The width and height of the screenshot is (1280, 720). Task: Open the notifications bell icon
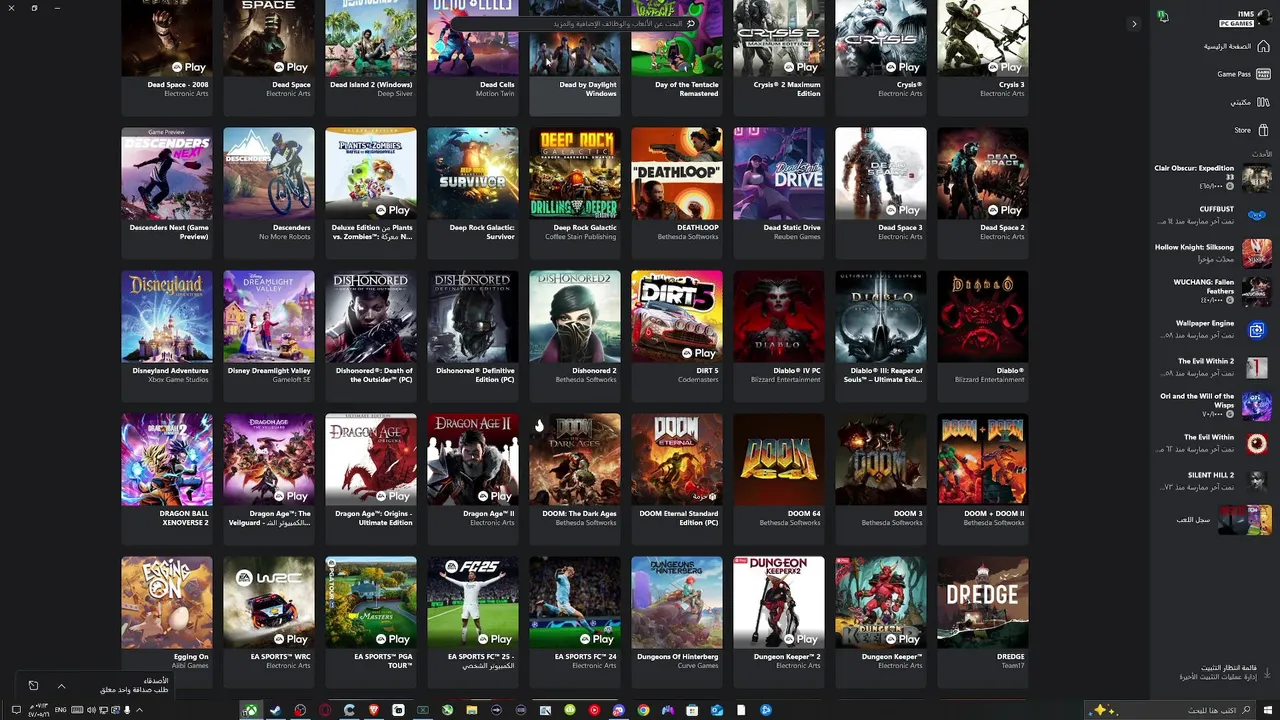click(x=1163, y=17)
